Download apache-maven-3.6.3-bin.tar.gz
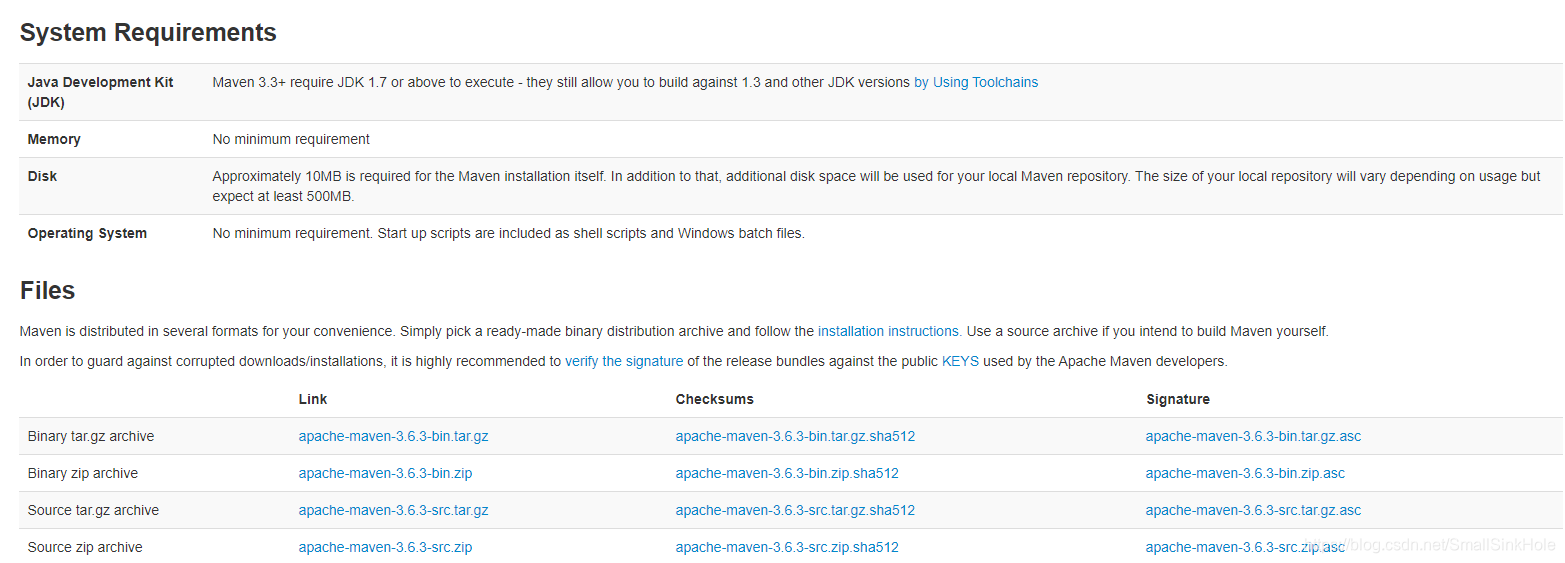Viewport: 1565px width, 563px height. click(x=393, y=436)
